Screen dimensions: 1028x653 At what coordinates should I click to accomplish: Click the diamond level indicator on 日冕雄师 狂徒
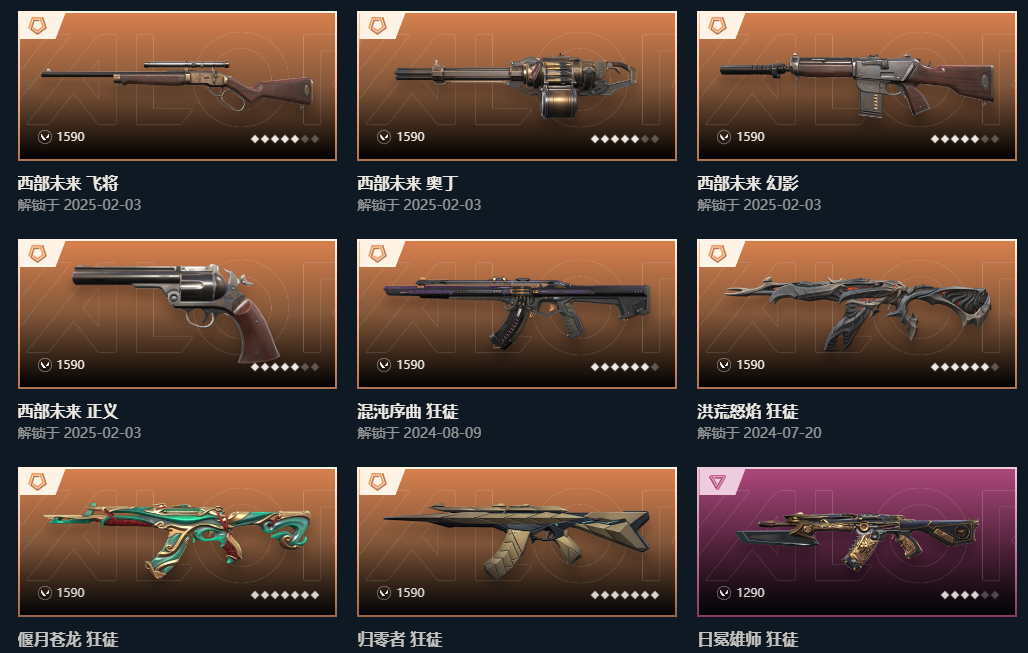pyautogui.click(x=970, y=595)
